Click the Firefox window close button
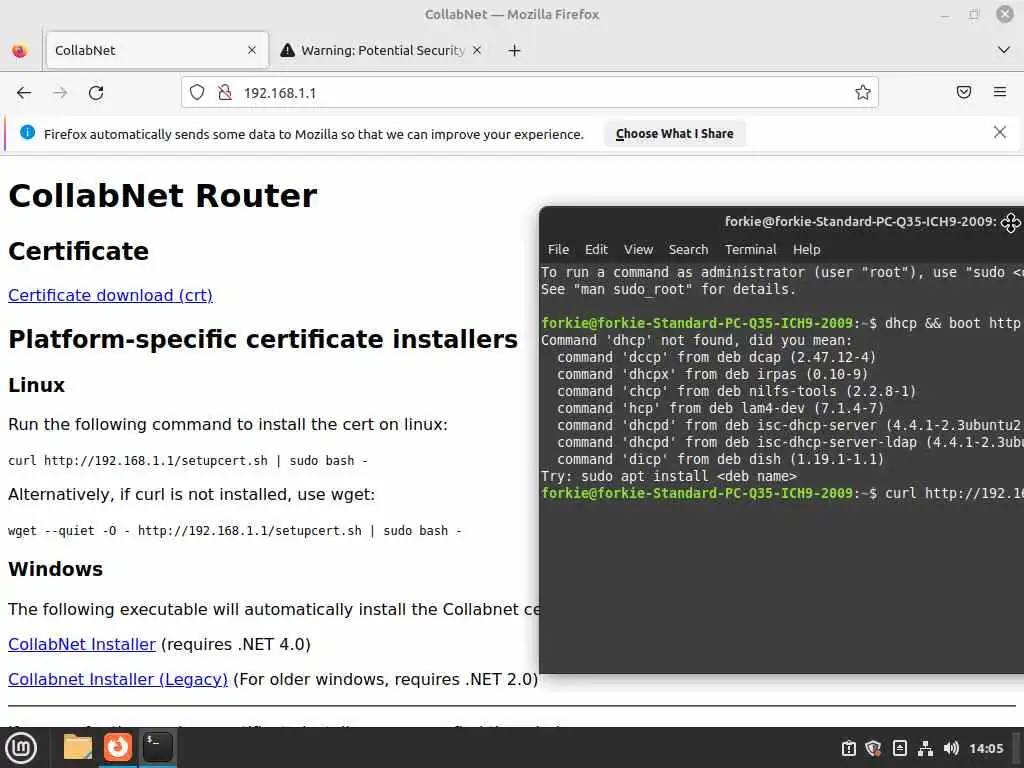 click(x=1004, y=14)
